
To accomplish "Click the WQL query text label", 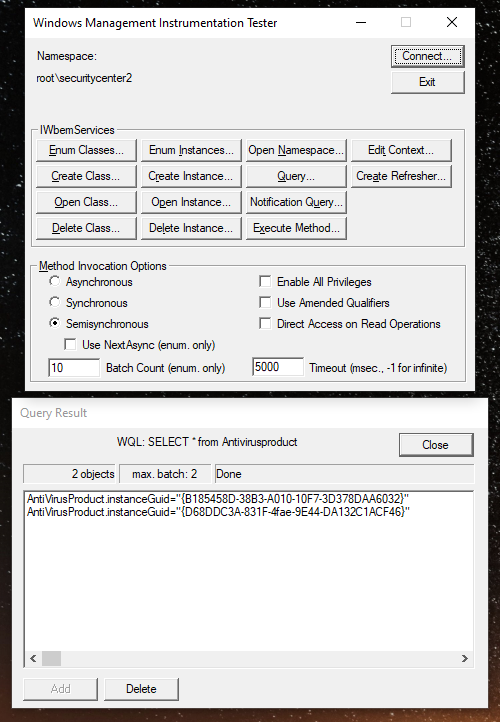I will pyautogui.click(x=207, y=442).
